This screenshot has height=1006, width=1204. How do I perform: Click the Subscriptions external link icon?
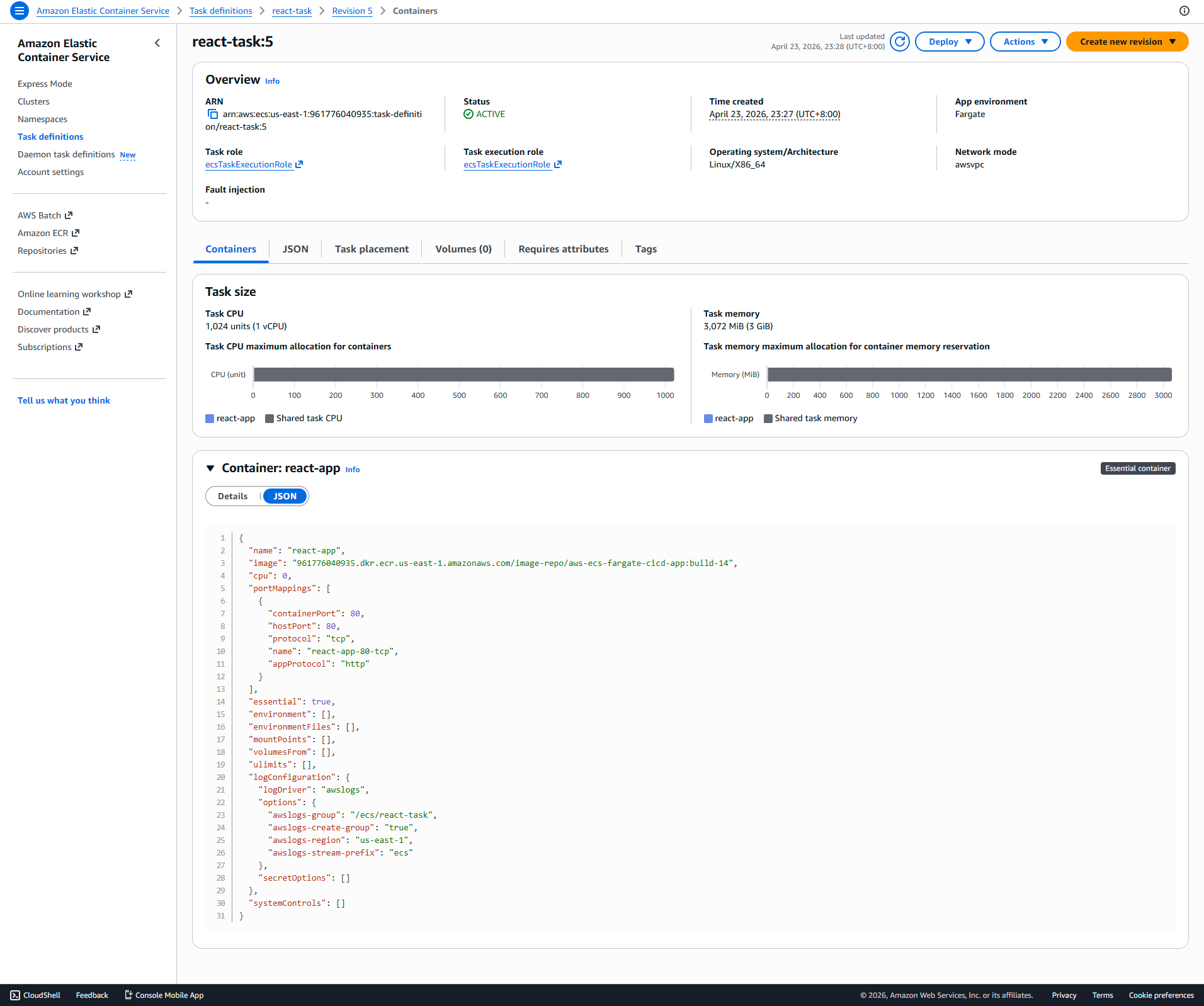pos(79,347)
